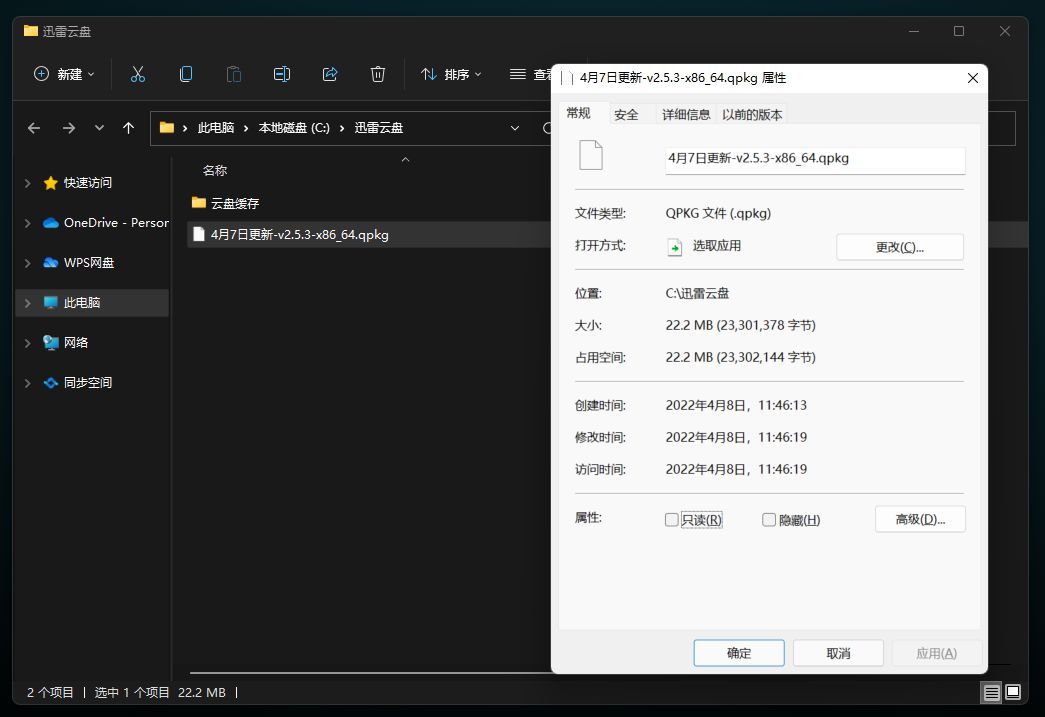1045x717 pixels.
Task: Switch to the 详细信息 tab
Action: (686, 115)
